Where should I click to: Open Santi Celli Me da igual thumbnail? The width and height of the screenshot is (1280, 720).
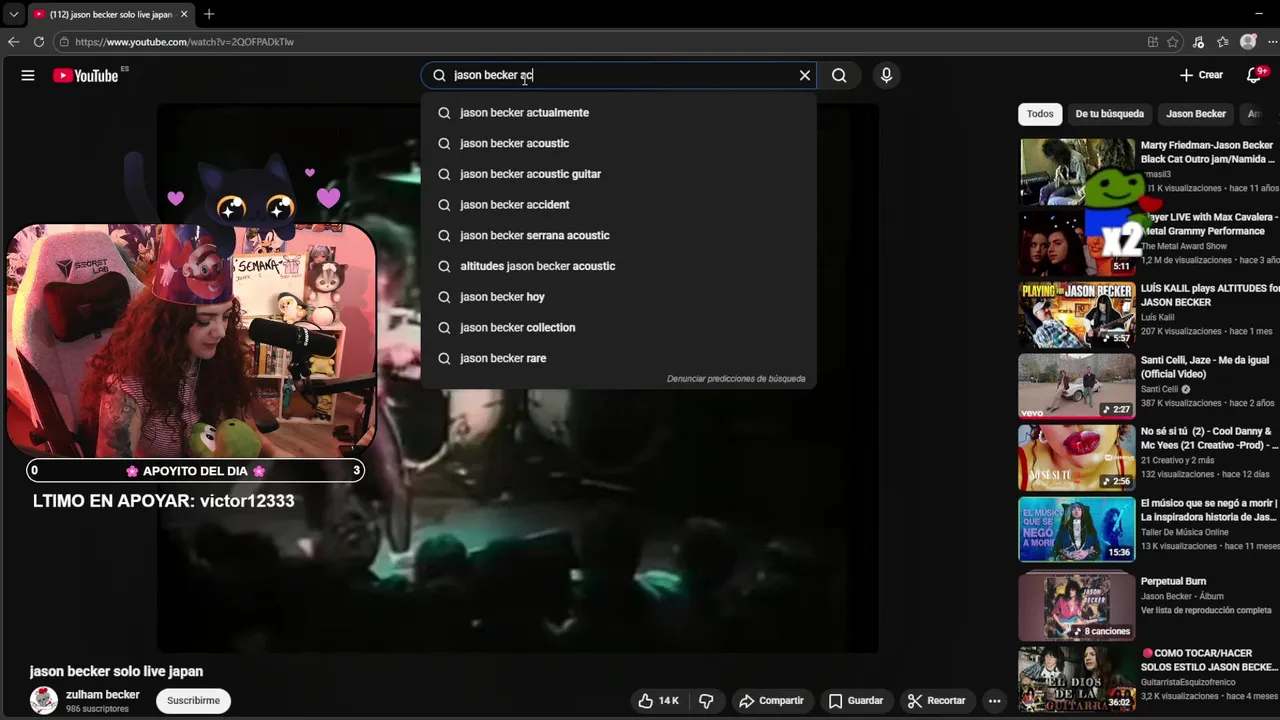(1076, 386)
